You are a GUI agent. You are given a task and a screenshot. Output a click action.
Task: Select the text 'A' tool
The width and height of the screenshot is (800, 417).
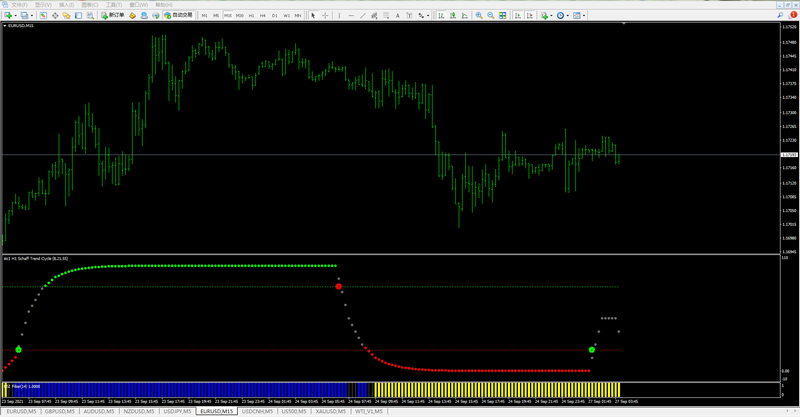[x=397, y=16]
